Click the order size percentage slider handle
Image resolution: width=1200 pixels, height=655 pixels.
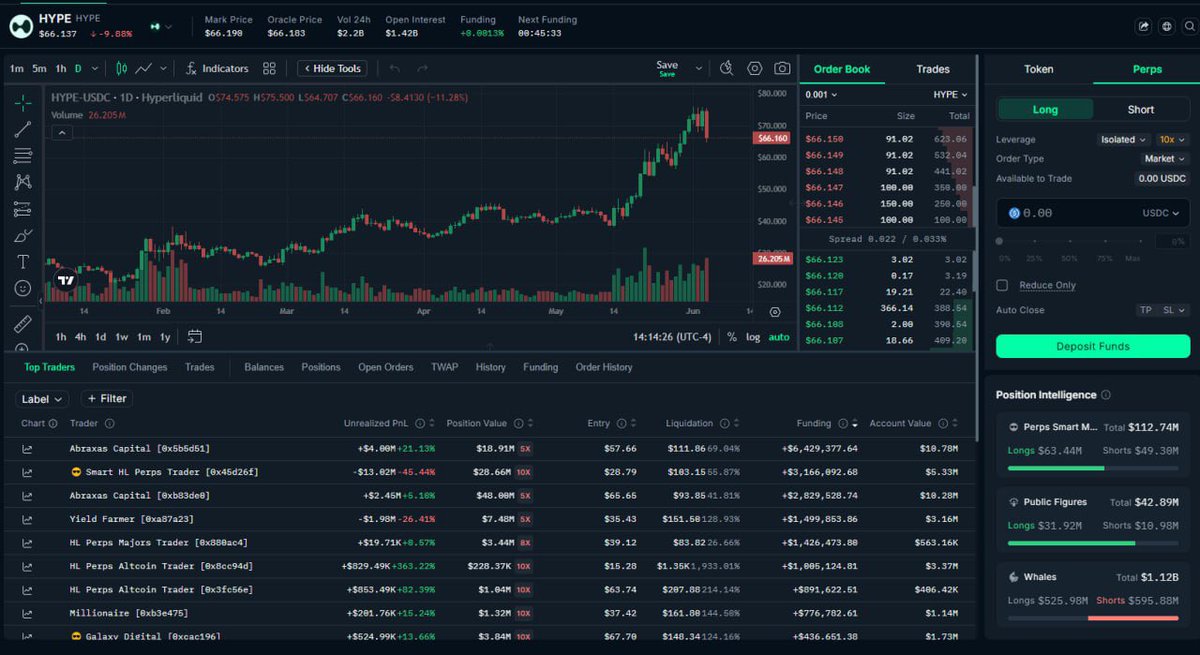(x=999, y=242)
